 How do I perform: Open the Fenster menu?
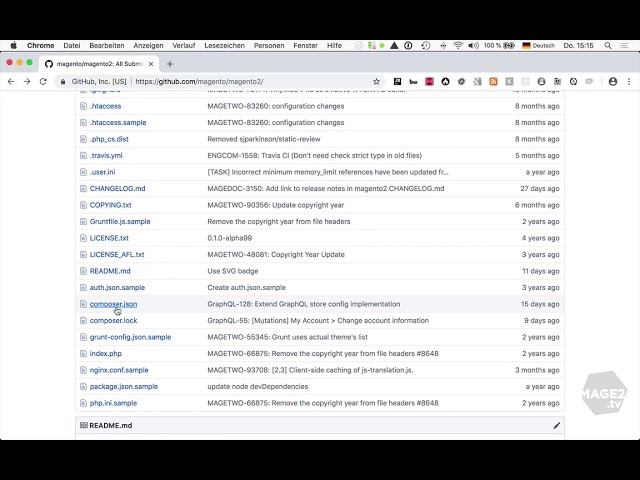point(305,45)
